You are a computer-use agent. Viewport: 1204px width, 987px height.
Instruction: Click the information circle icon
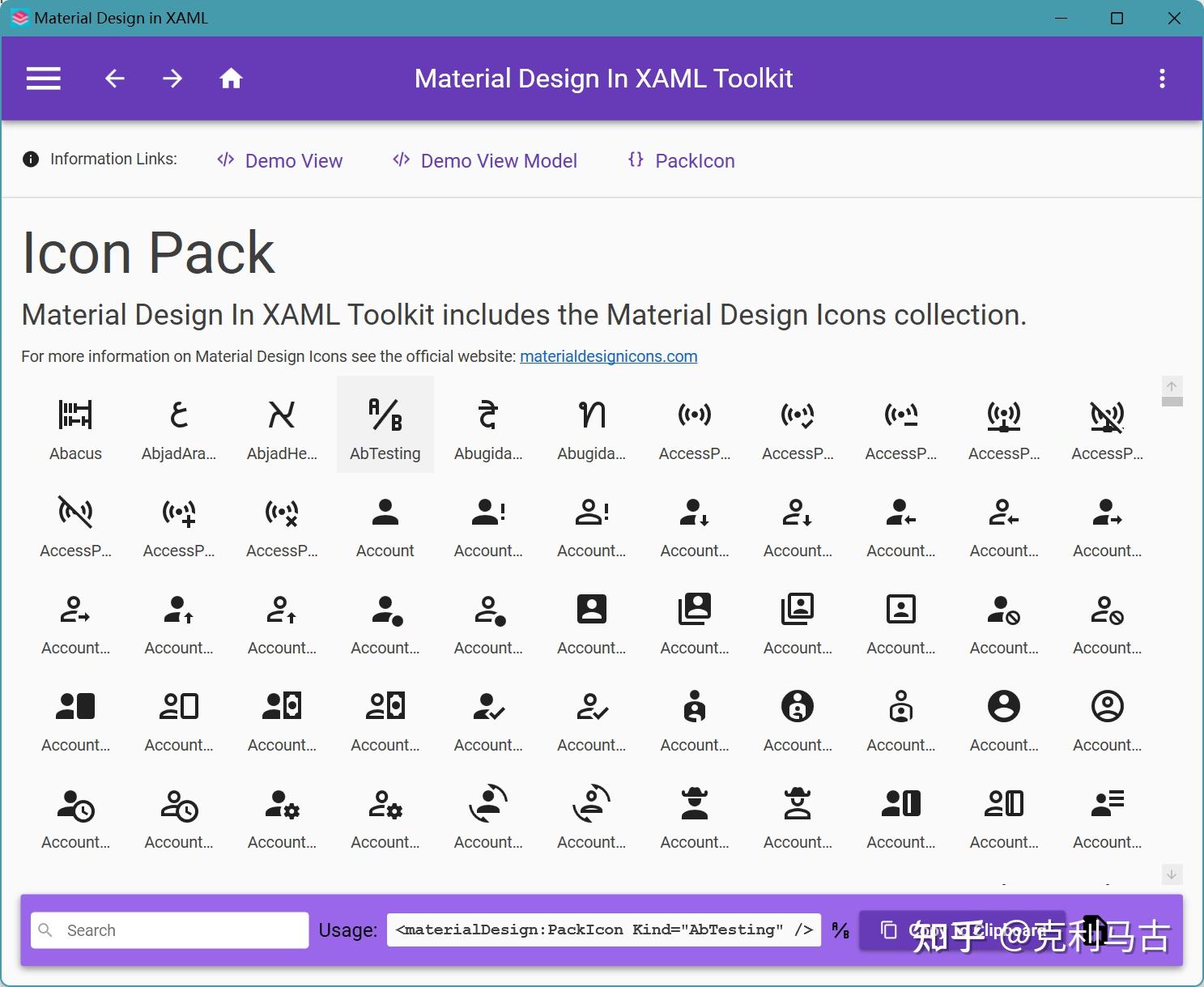pyautogui.click(x=31, y=160)
